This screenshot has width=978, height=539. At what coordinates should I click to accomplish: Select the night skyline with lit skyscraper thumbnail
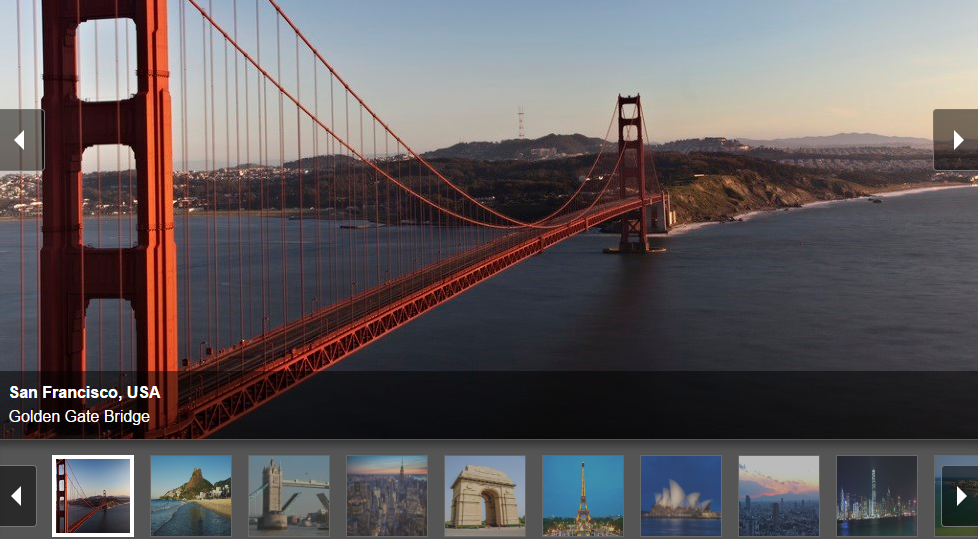tap(876, 495)
